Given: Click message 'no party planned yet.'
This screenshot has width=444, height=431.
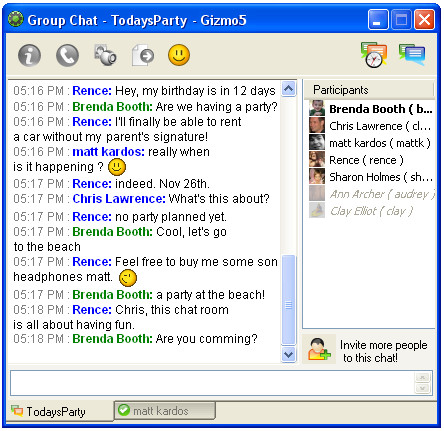Looking at the screenshot, I should pyautogui.click(x=171, y=217).
